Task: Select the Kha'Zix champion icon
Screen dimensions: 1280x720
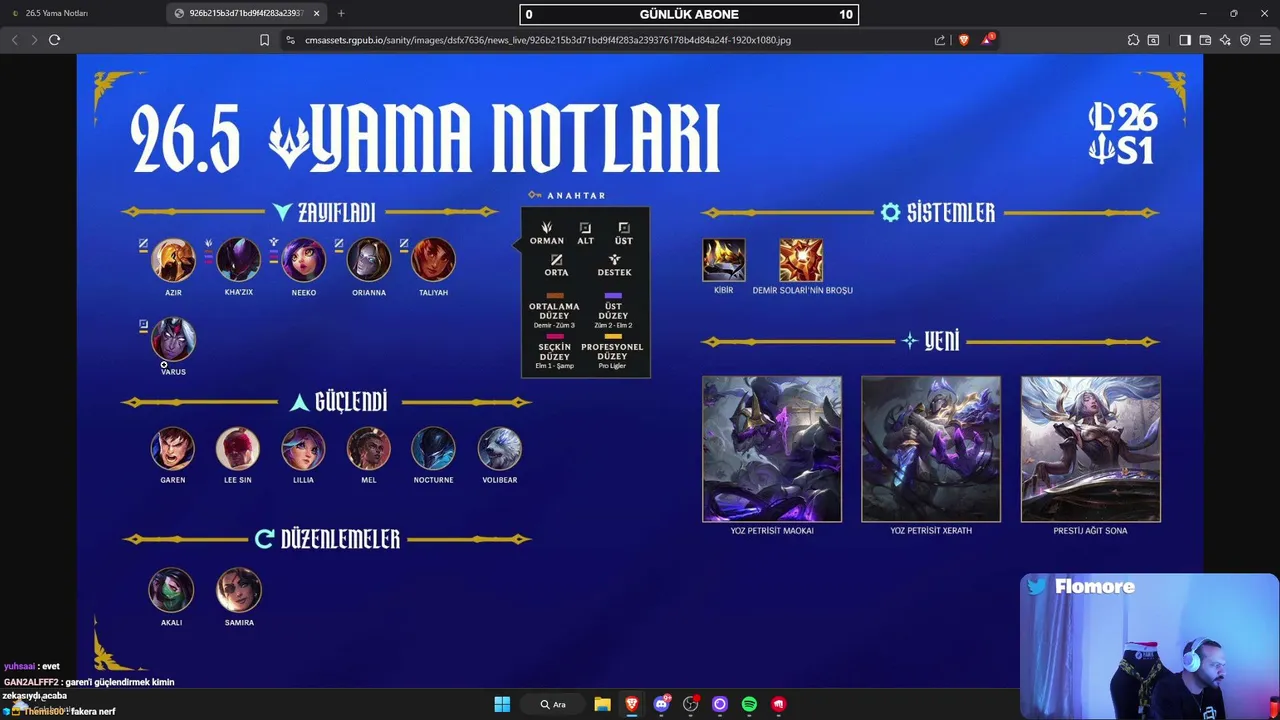Action: click(238, 260)
